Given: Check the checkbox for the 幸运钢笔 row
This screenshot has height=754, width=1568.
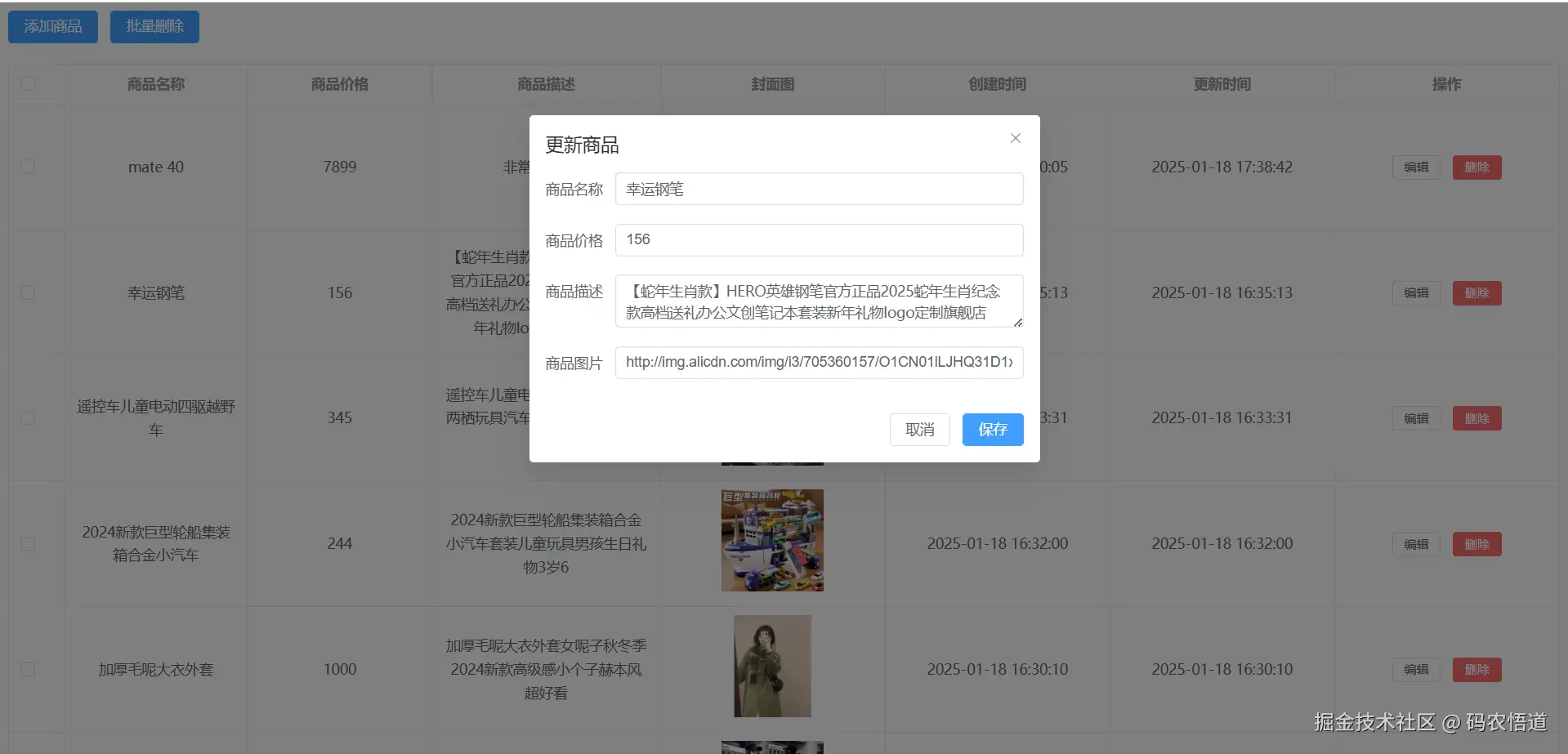Looking at the screenshot, I should (28, 292).
